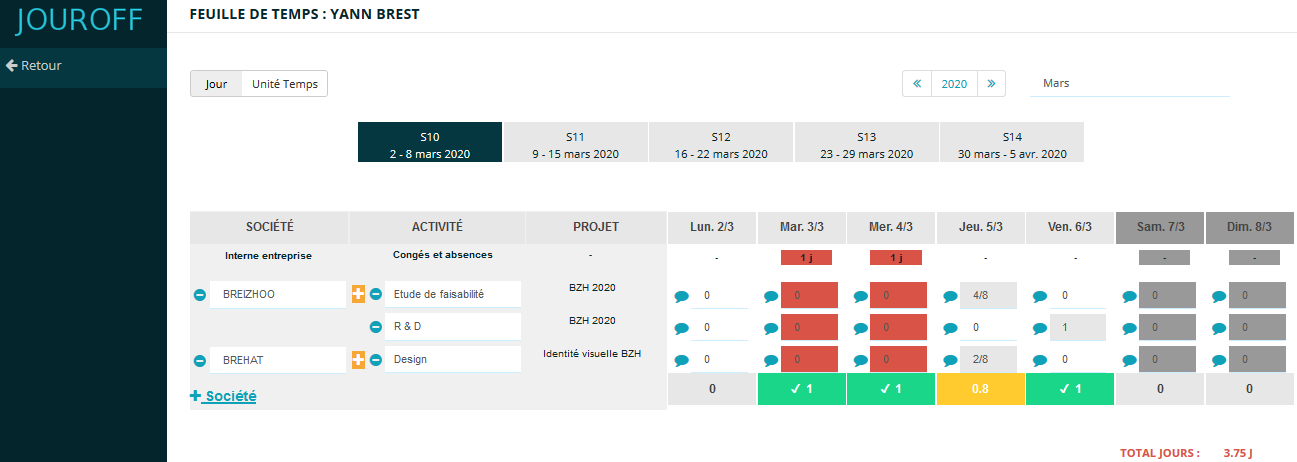Open comment bubble for R & D Friday
Screen dimensions: 1297x462
[x=1038, y=328]
